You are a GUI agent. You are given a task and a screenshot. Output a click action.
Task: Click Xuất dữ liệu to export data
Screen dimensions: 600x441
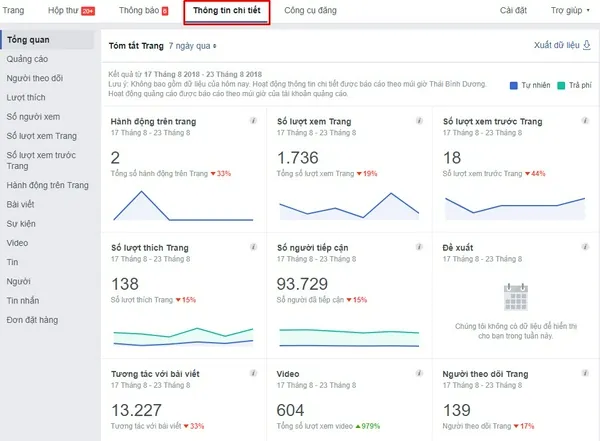click(562, 46)
